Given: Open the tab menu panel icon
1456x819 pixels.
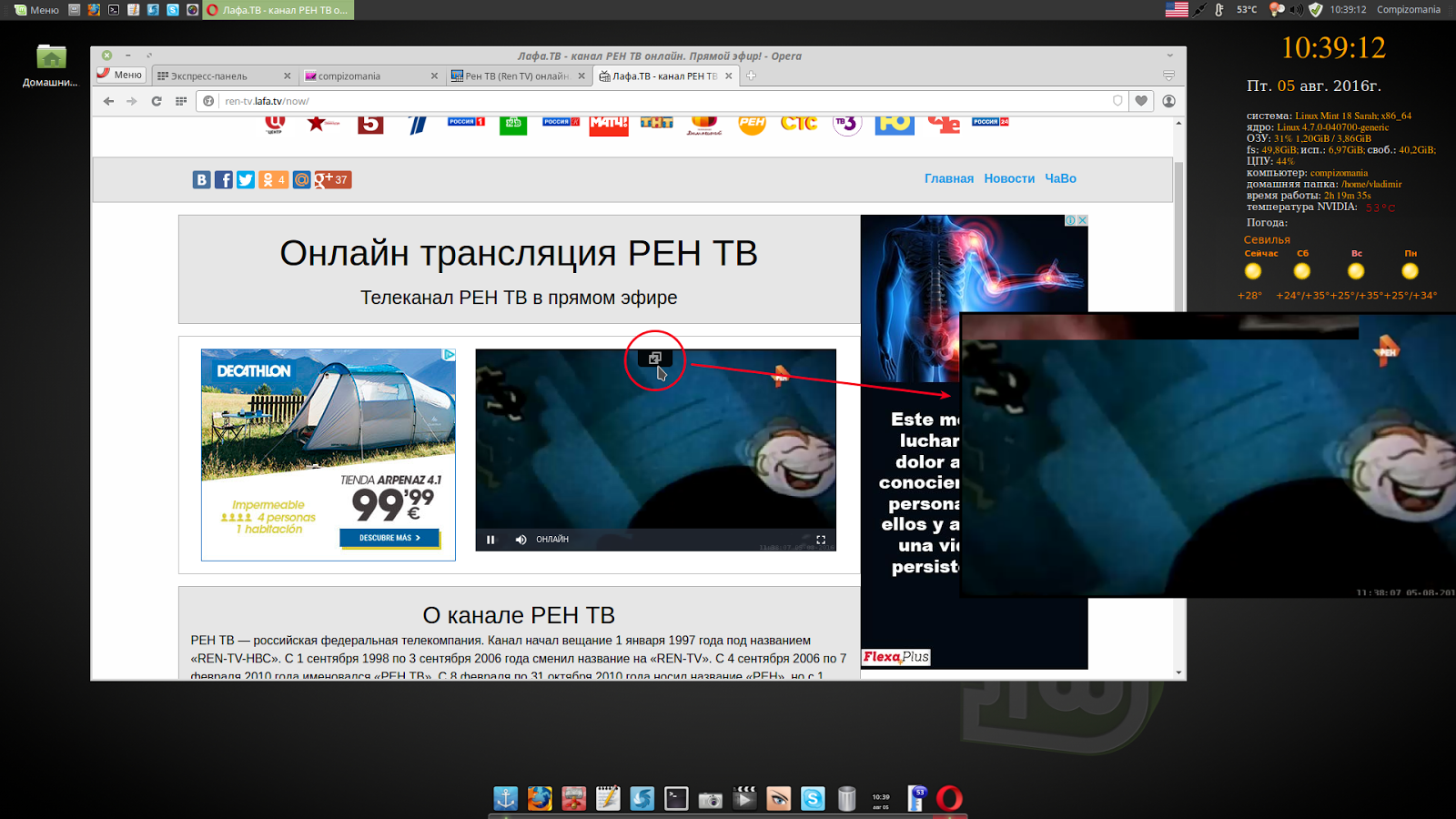Looking at the screenshot, I should point(1169,76).
